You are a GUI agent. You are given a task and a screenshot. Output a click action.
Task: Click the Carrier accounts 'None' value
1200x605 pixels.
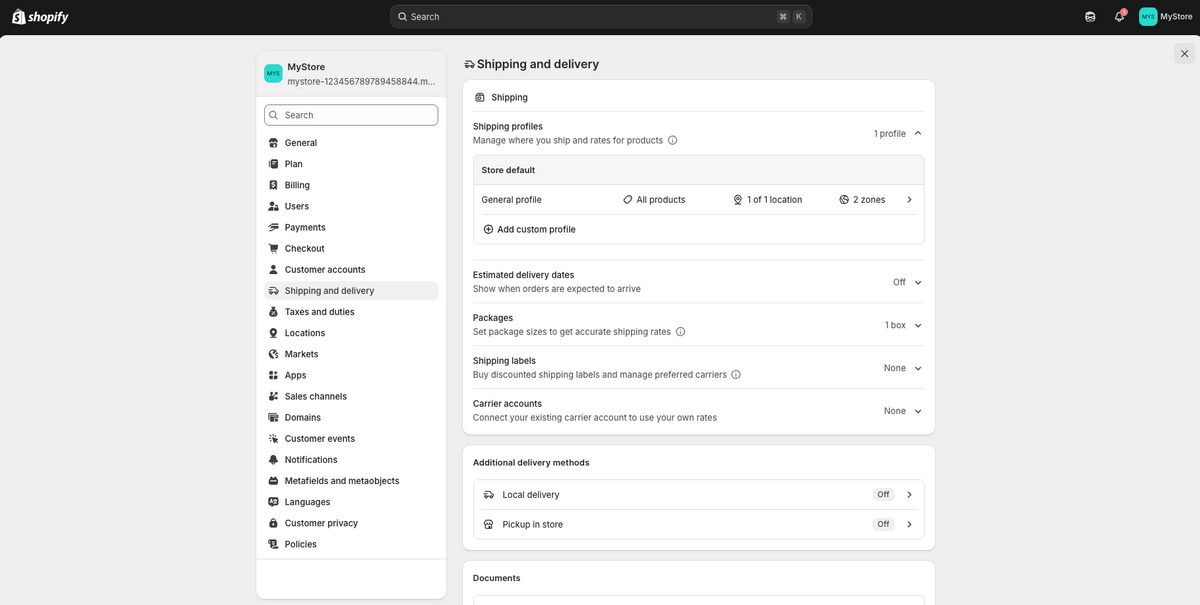[895, 411]
